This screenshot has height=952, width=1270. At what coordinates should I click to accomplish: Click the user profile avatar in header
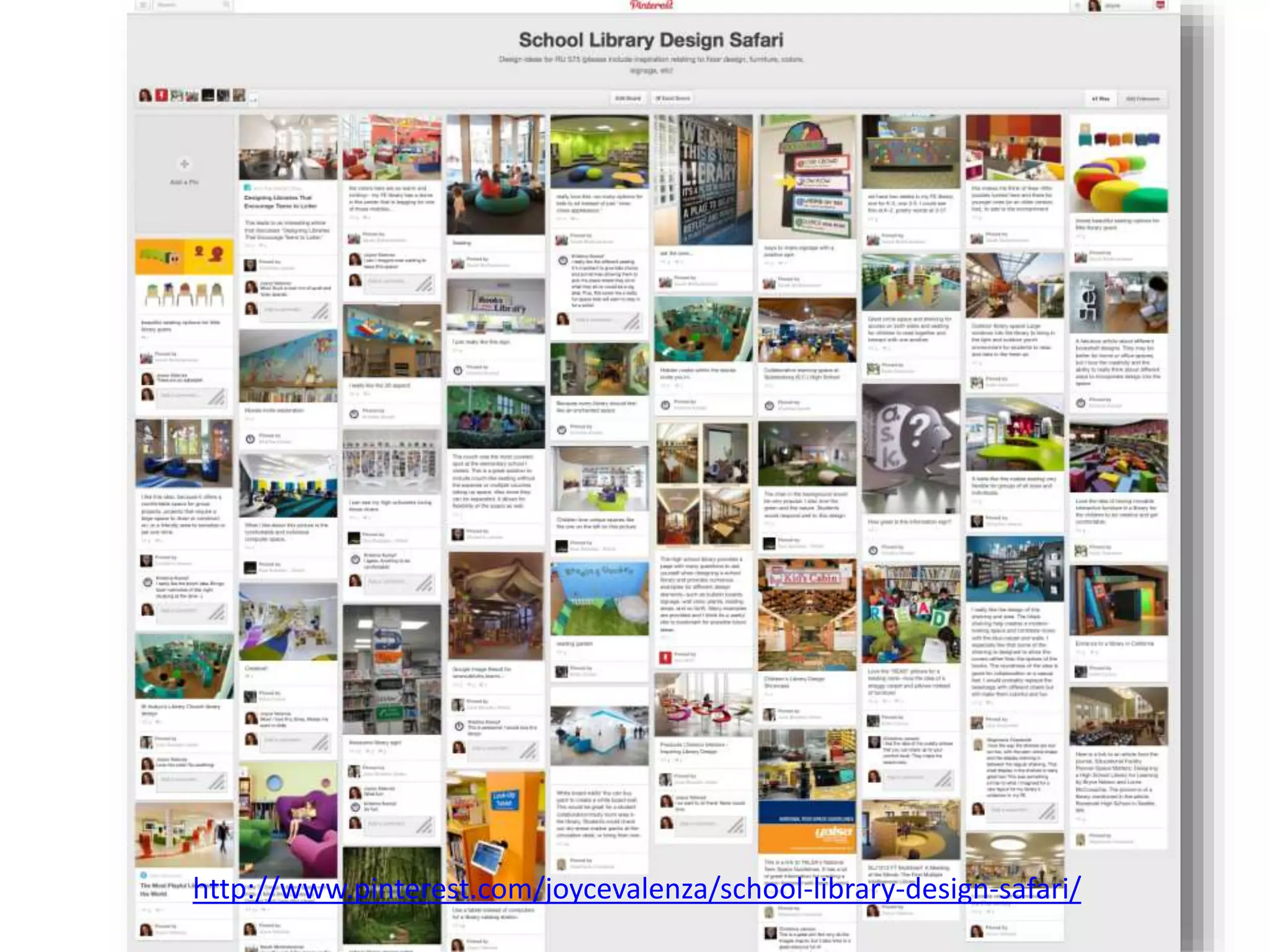coord(1095,6)
